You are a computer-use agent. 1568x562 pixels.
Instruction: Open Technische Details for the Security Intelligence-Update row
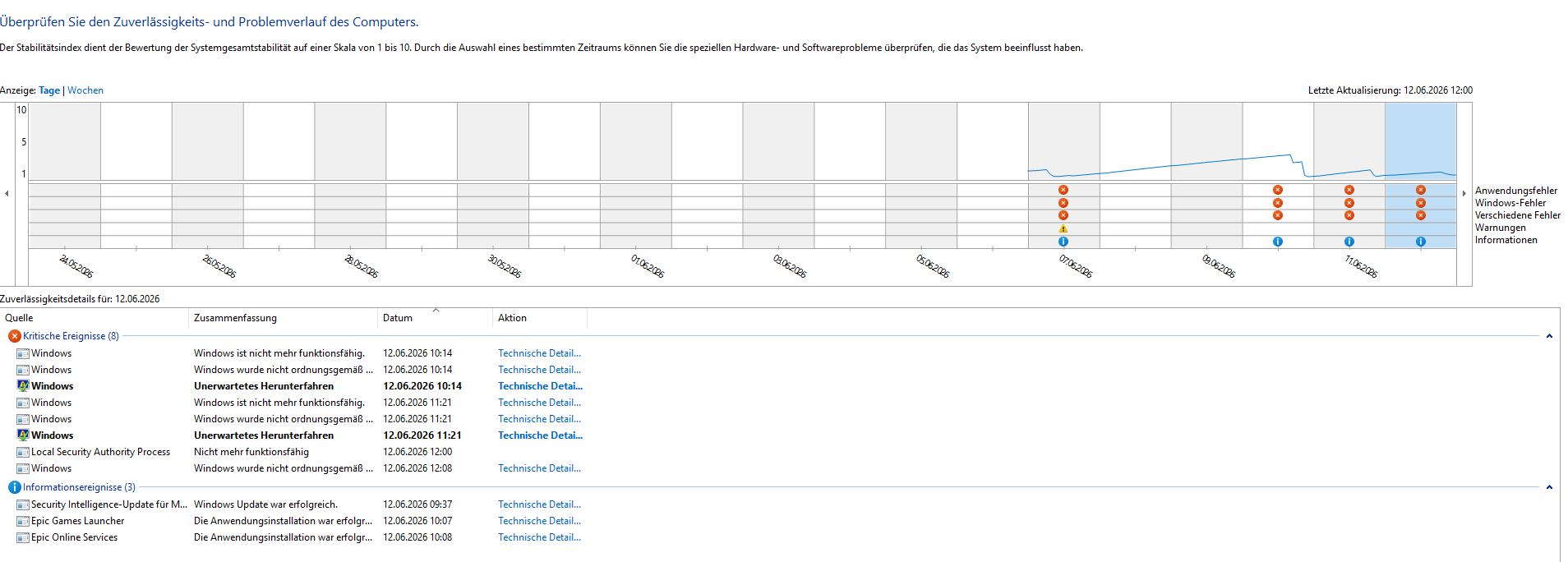539,504
